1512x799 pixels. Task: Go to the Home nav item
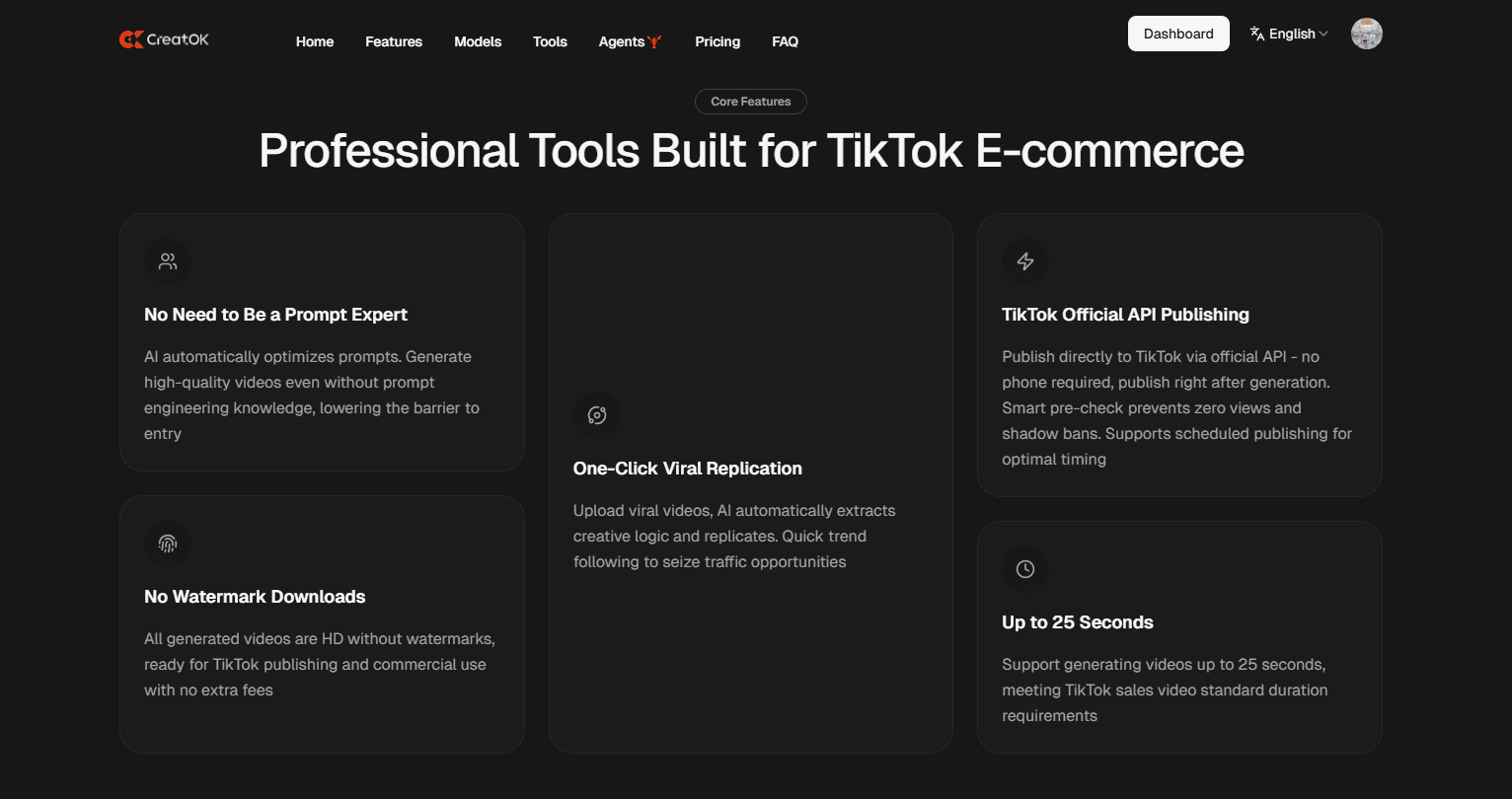315,41
